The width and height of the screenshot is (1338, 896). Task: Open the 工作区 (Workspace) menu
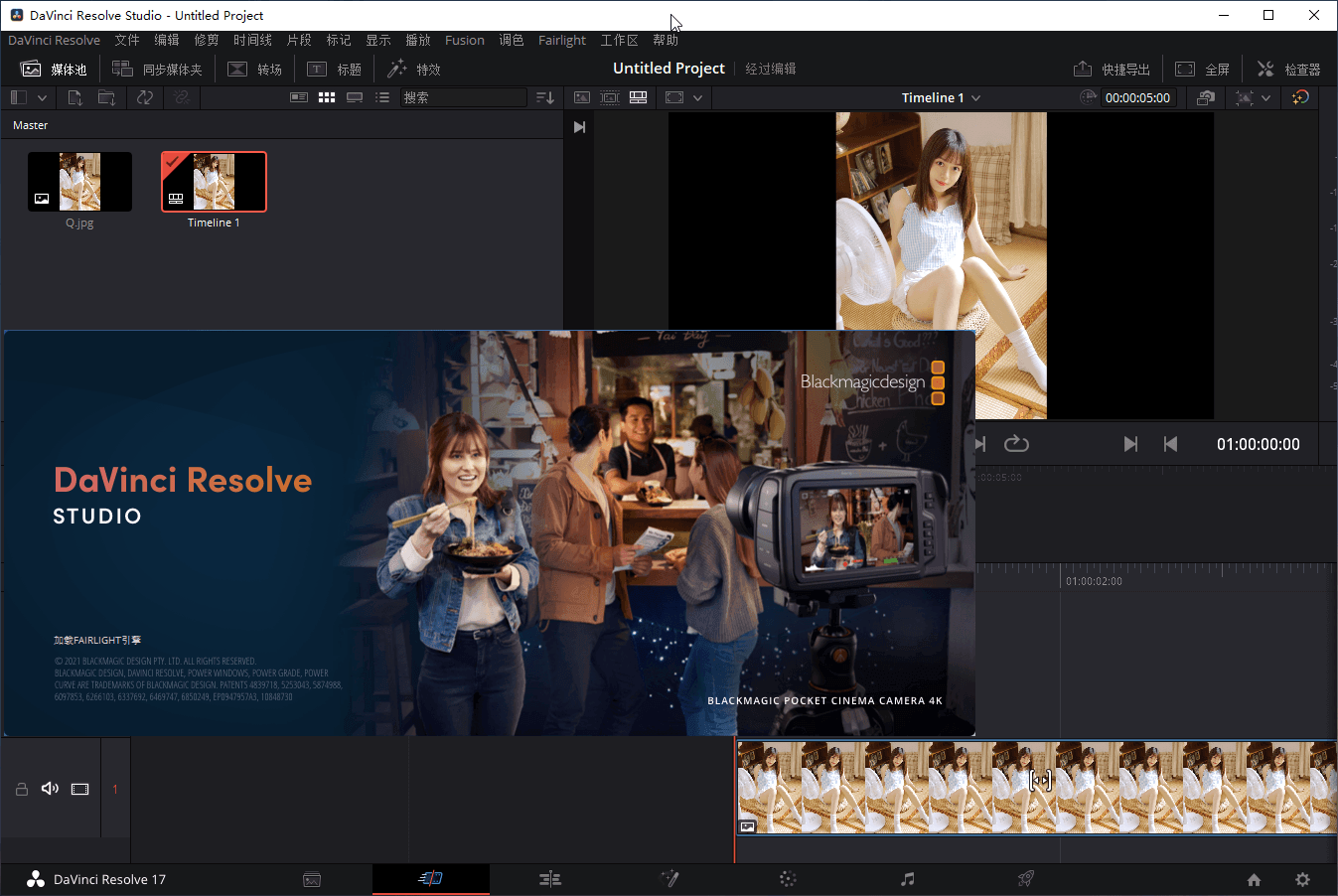click(x=619, y=40)
